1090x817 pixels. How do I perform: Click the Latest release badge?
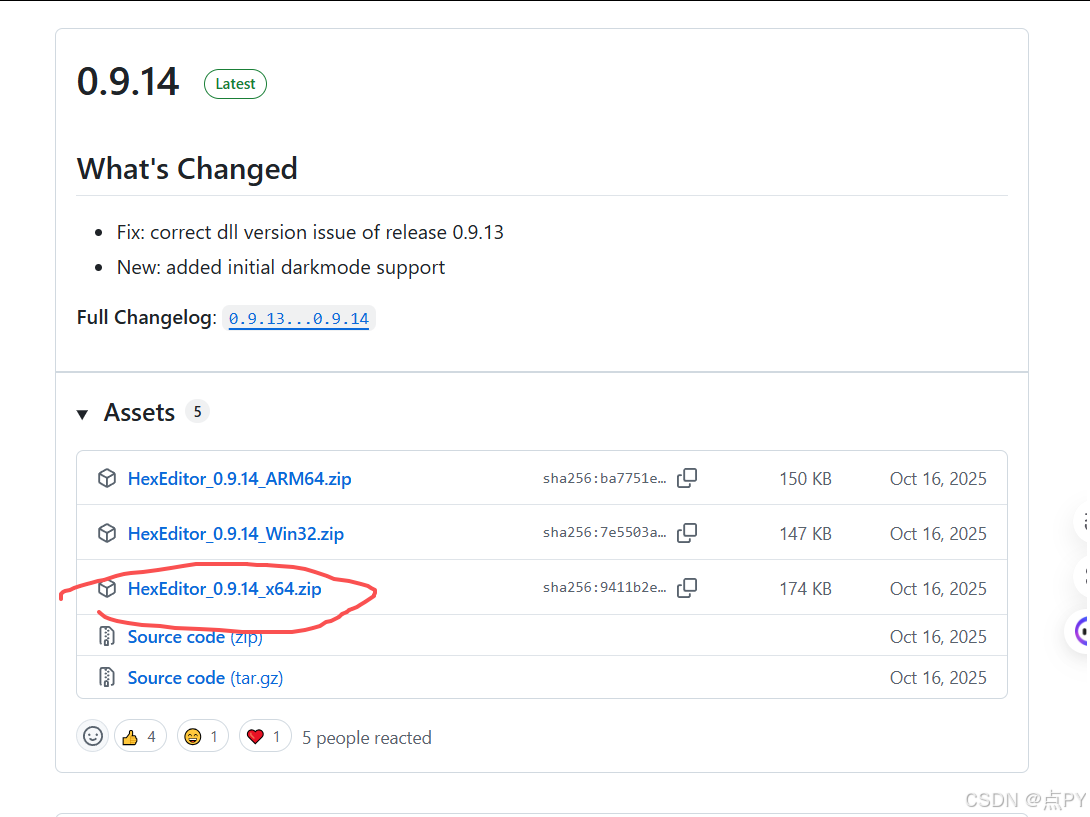(x=235, y=84)
